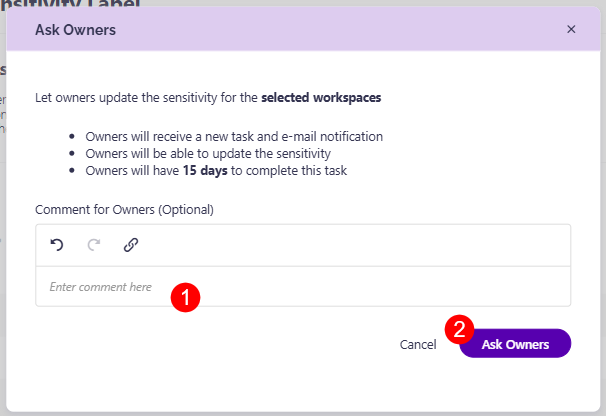Click the redo arrow icon

pos(94,244)
